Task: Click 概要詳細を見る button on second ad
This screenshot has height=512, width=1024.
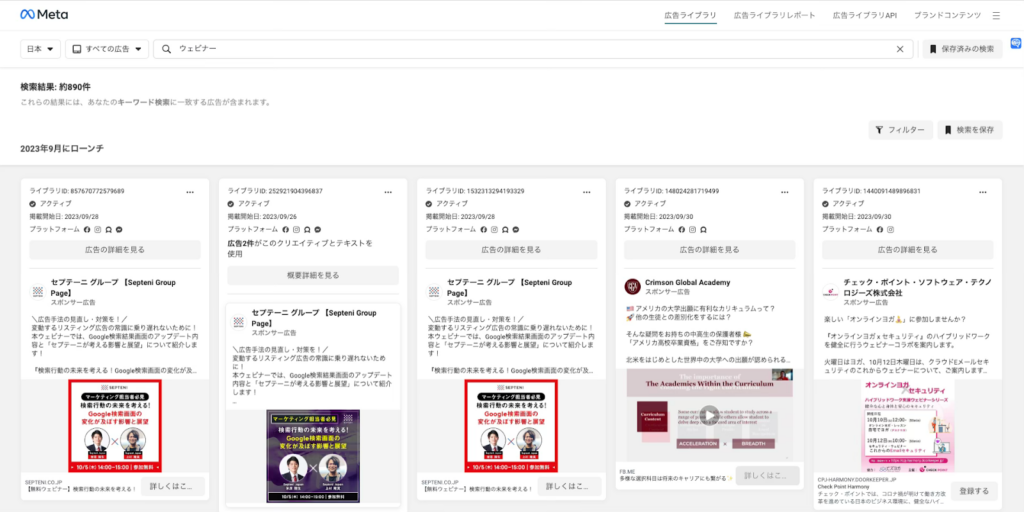Action: click(313, 275)
